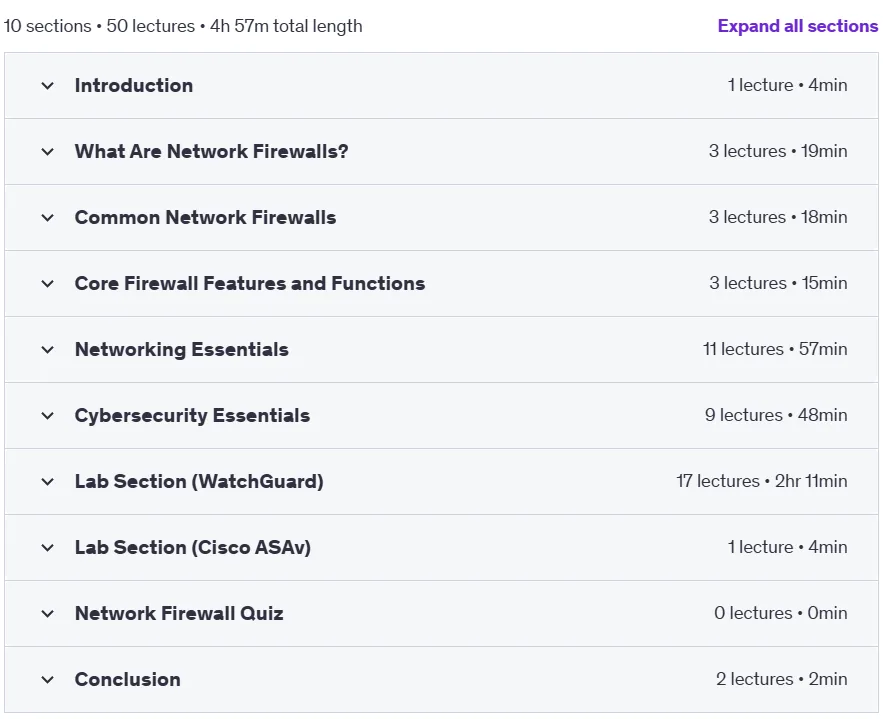Expand the Lab Section (WatchGuard) chevron
Viewport: 883px width, 719px height.
pos(48,482)
